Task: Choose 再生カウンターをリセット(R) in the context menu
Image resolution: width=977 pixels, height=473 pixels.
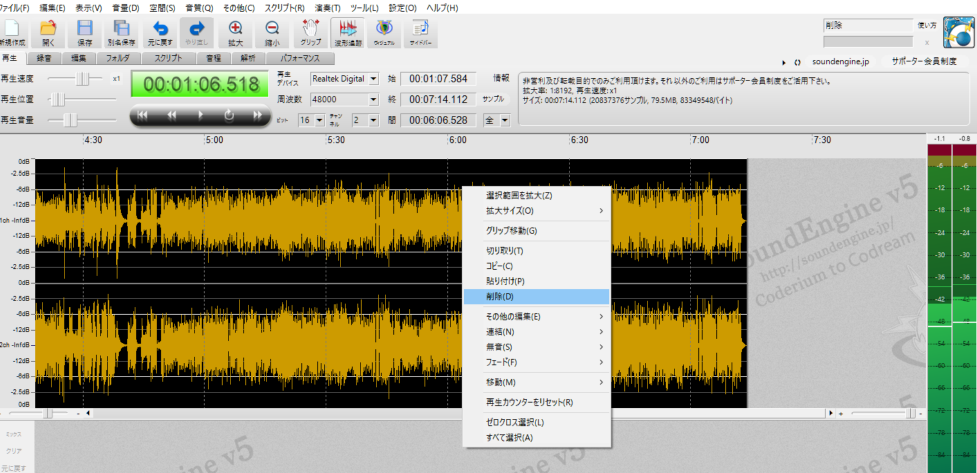Action: pyautogui.click(x=536, y=403)
